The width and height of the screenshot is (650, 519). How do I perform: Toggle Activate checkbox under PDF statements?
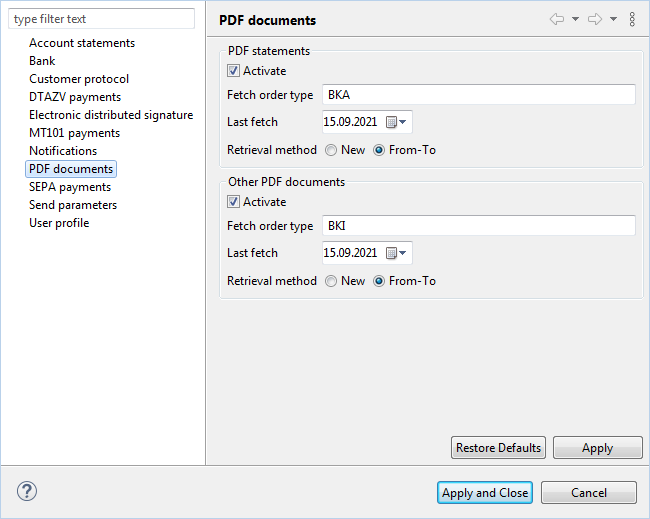click(x=233, y=71)
